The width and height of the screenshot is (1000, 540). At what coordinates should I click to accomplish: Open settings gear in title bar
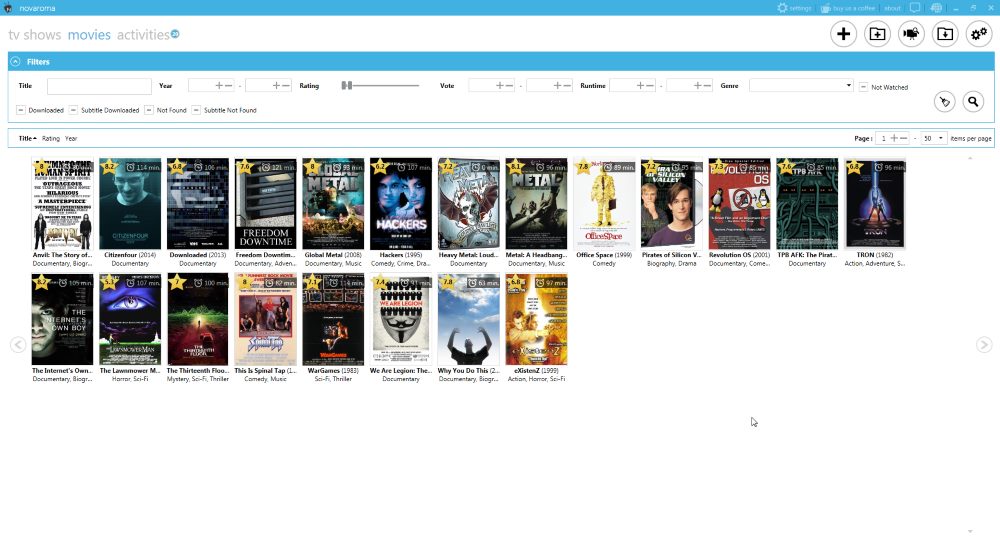[x=782, y=8]
